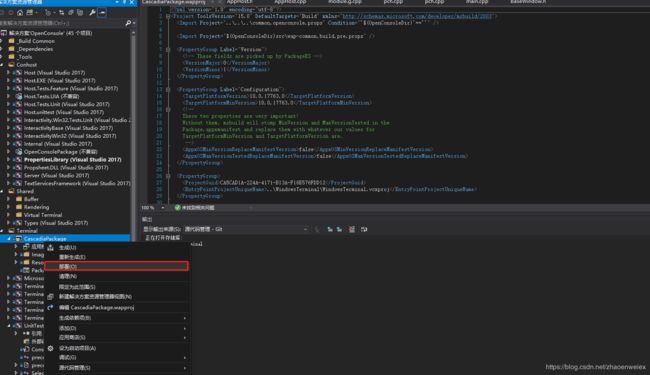The width and height of the screenshot is (650, 375).
Task: Select the solution 'OpenConsole' root node
Action: click(x=51, y=33)
